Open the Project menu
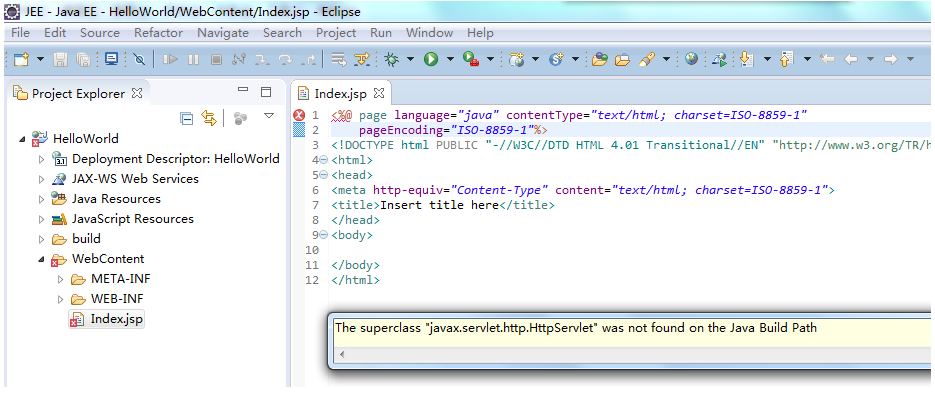 tap(336, 33)
